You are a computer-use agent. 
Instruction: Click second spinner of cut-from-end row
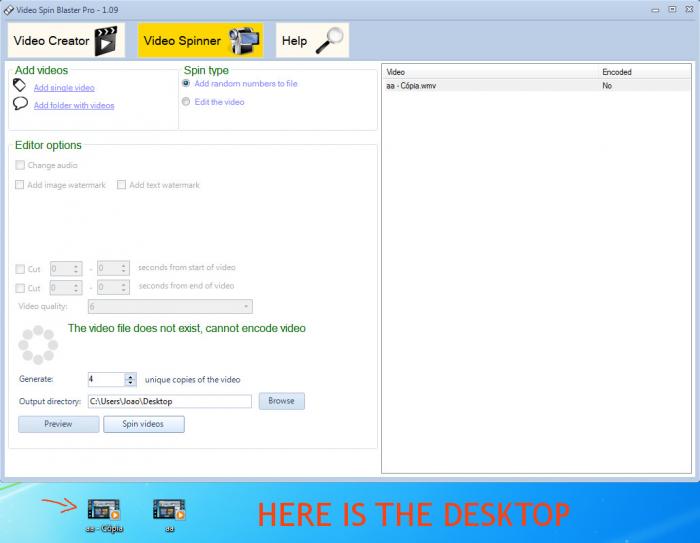pyautogui.click(x=113, y=288)
